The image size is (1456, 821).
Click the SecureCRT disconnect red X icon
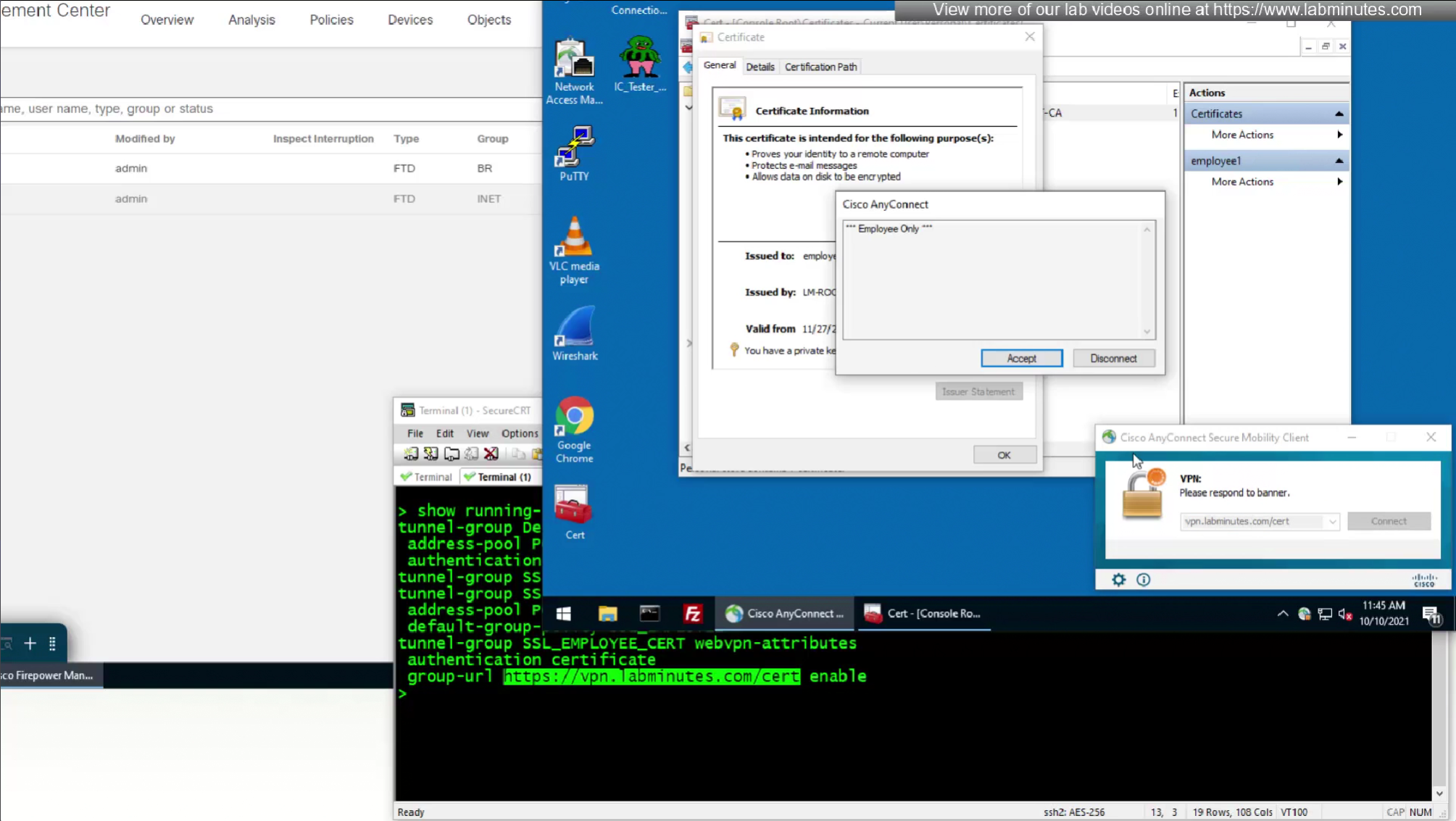[x=491, y=454]
